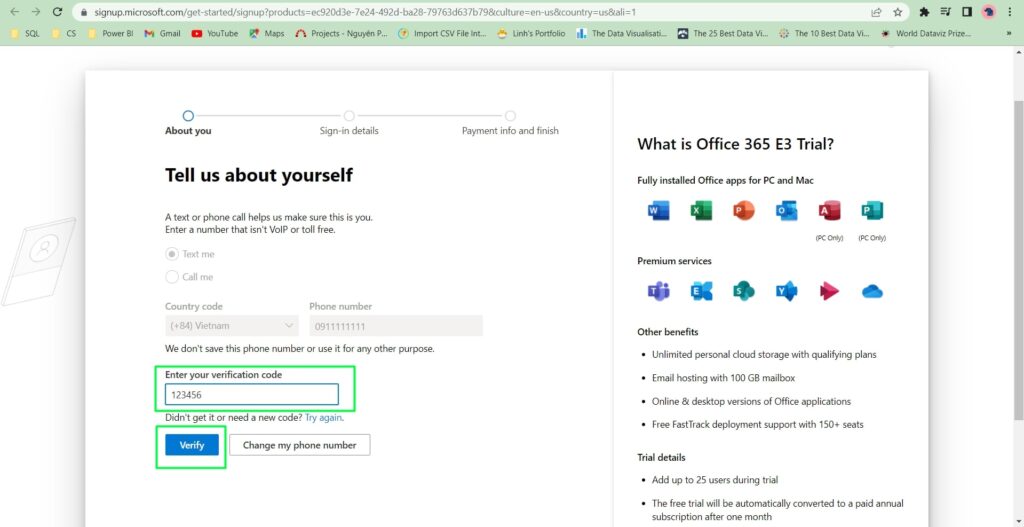Screen dimensions: 1024x527
Task: Click the Microsoft Teams icon
Action: click(658, 291)
